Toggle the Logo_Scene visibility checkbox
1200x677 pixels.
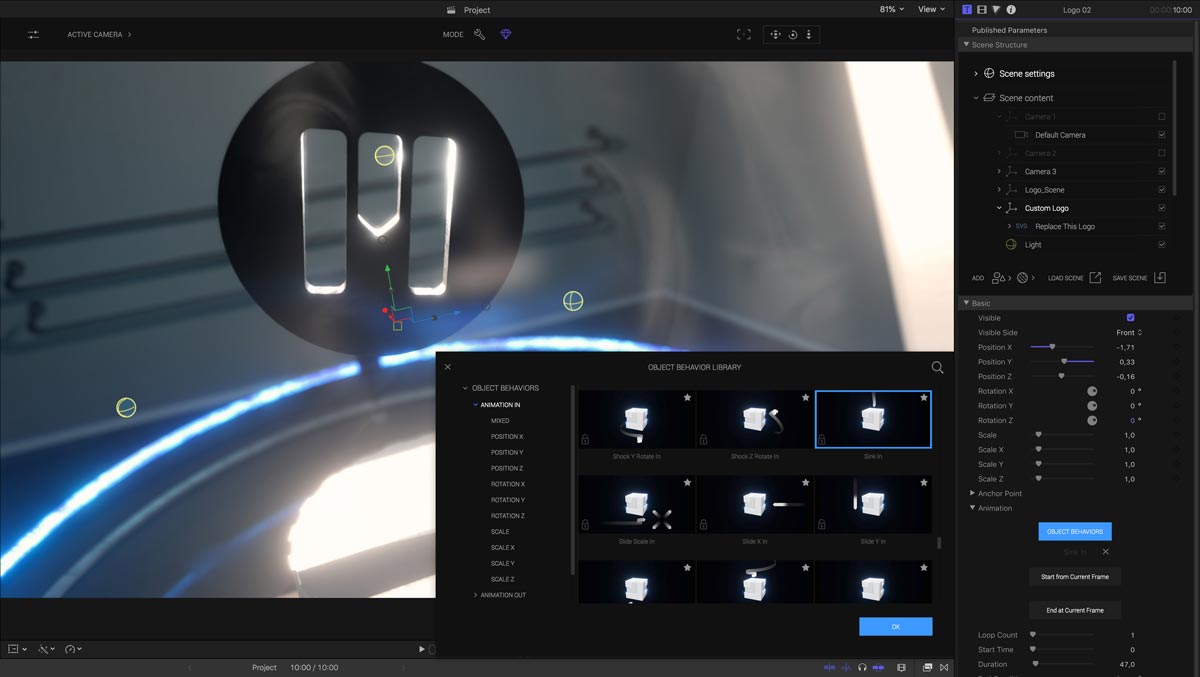click(x=1162, y=190)
